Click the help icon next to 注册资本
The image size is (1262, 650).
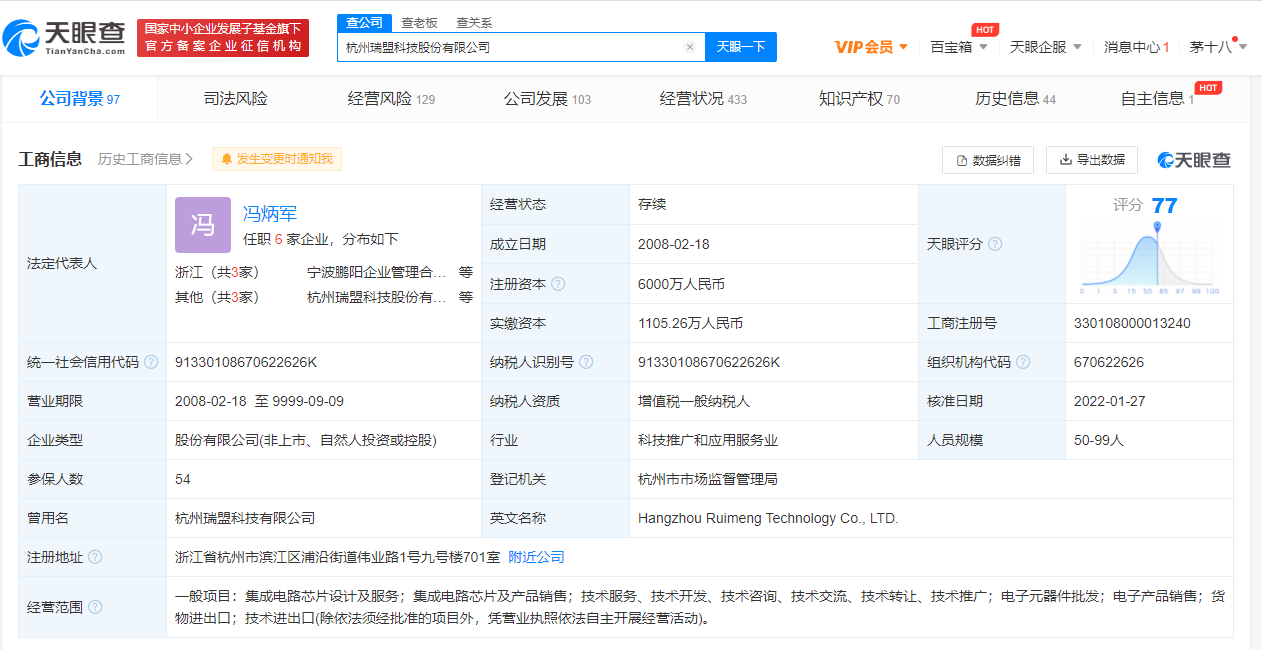click(x=558, y=284)
